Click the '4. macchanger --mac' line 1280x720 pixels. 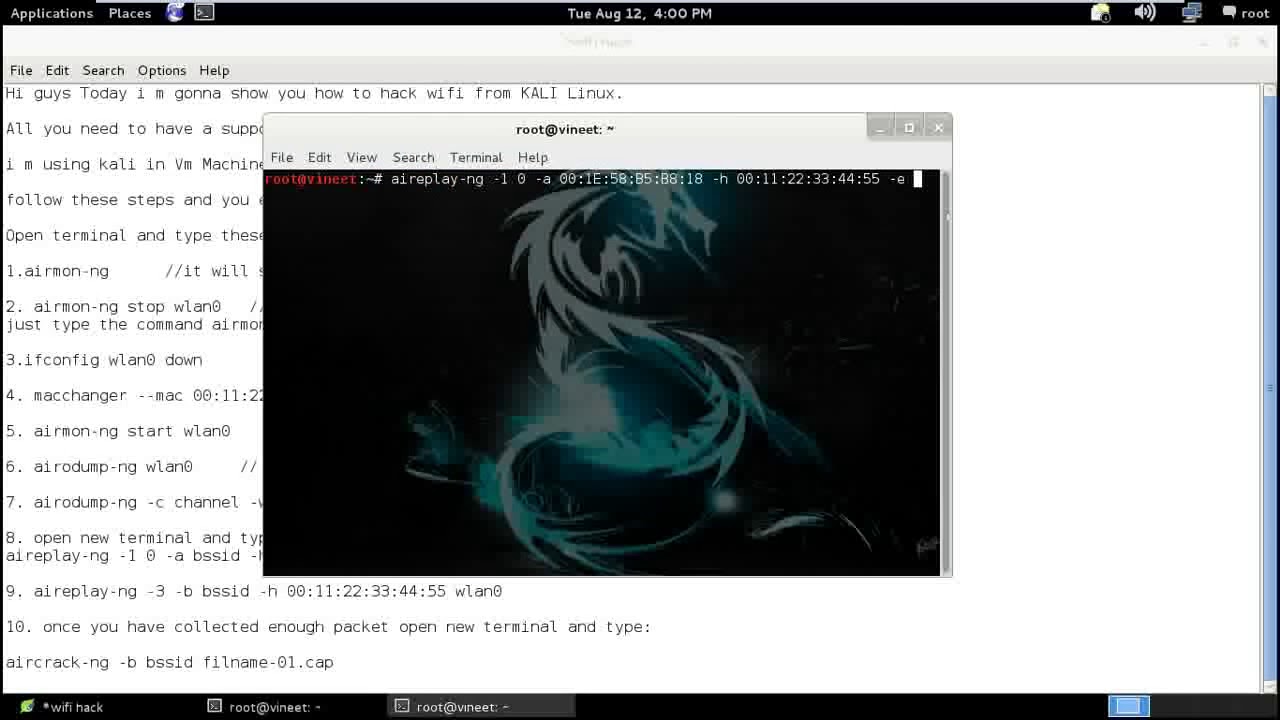coord(134,396)
